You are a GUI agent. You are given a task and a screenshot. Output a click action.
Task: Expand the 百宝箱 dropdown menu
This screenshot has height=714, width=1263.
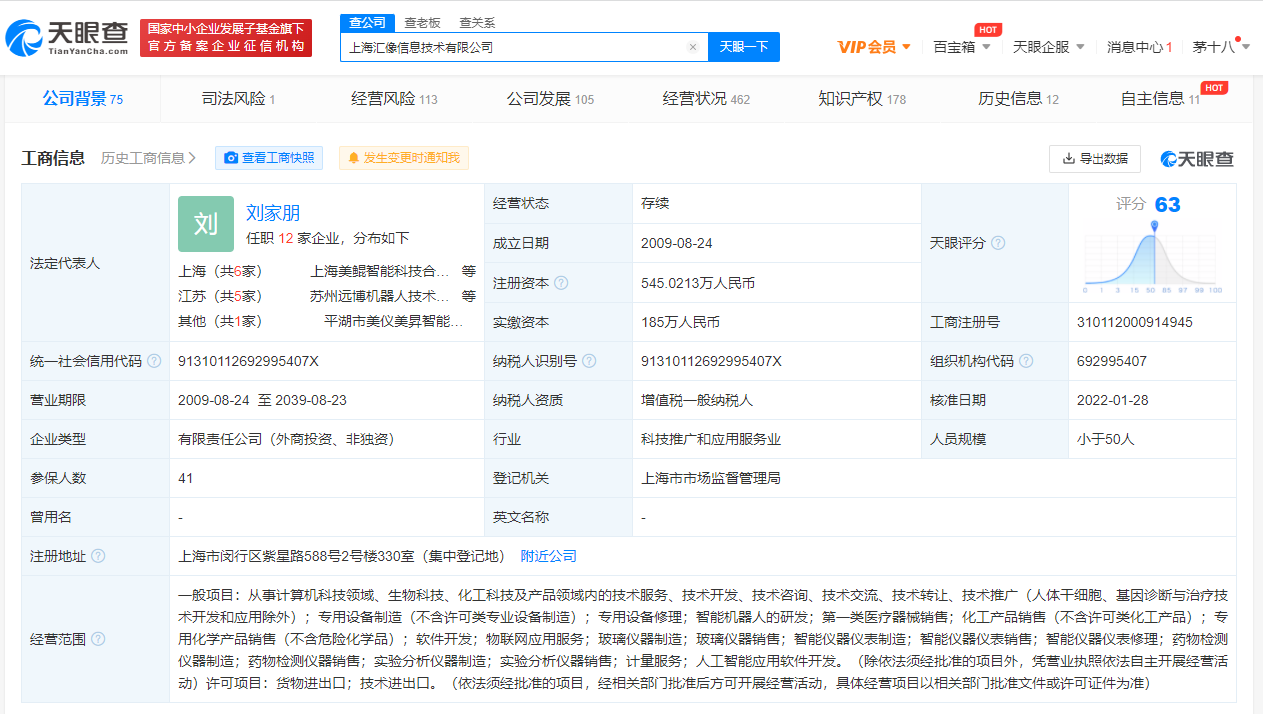[x=962, y=46]
